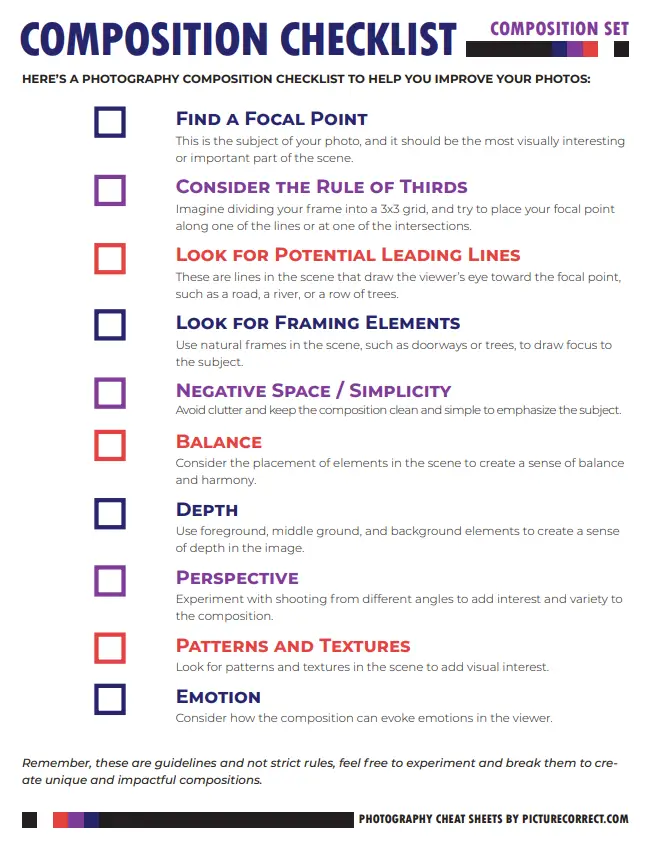Click the PictureCorrect.com cheat sheets footer text

pyautogui.click(x=493, y=819)
